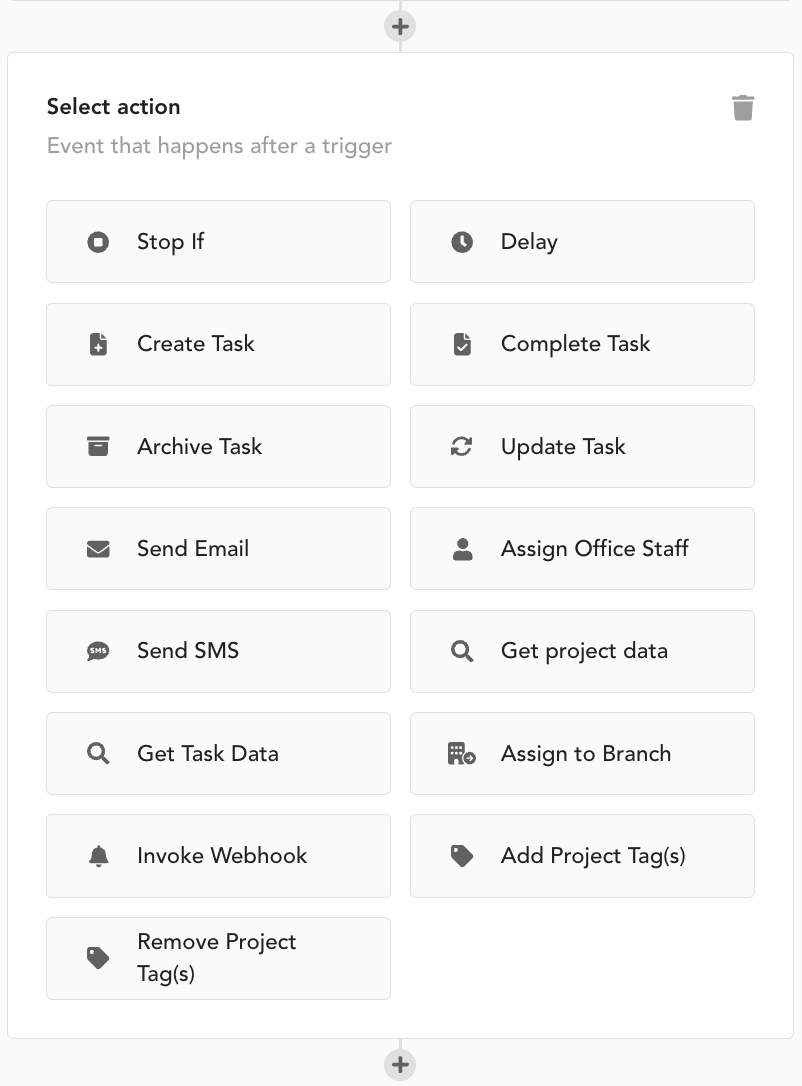
Task: Click the plus button below the card
Action: pos(400,1064)
